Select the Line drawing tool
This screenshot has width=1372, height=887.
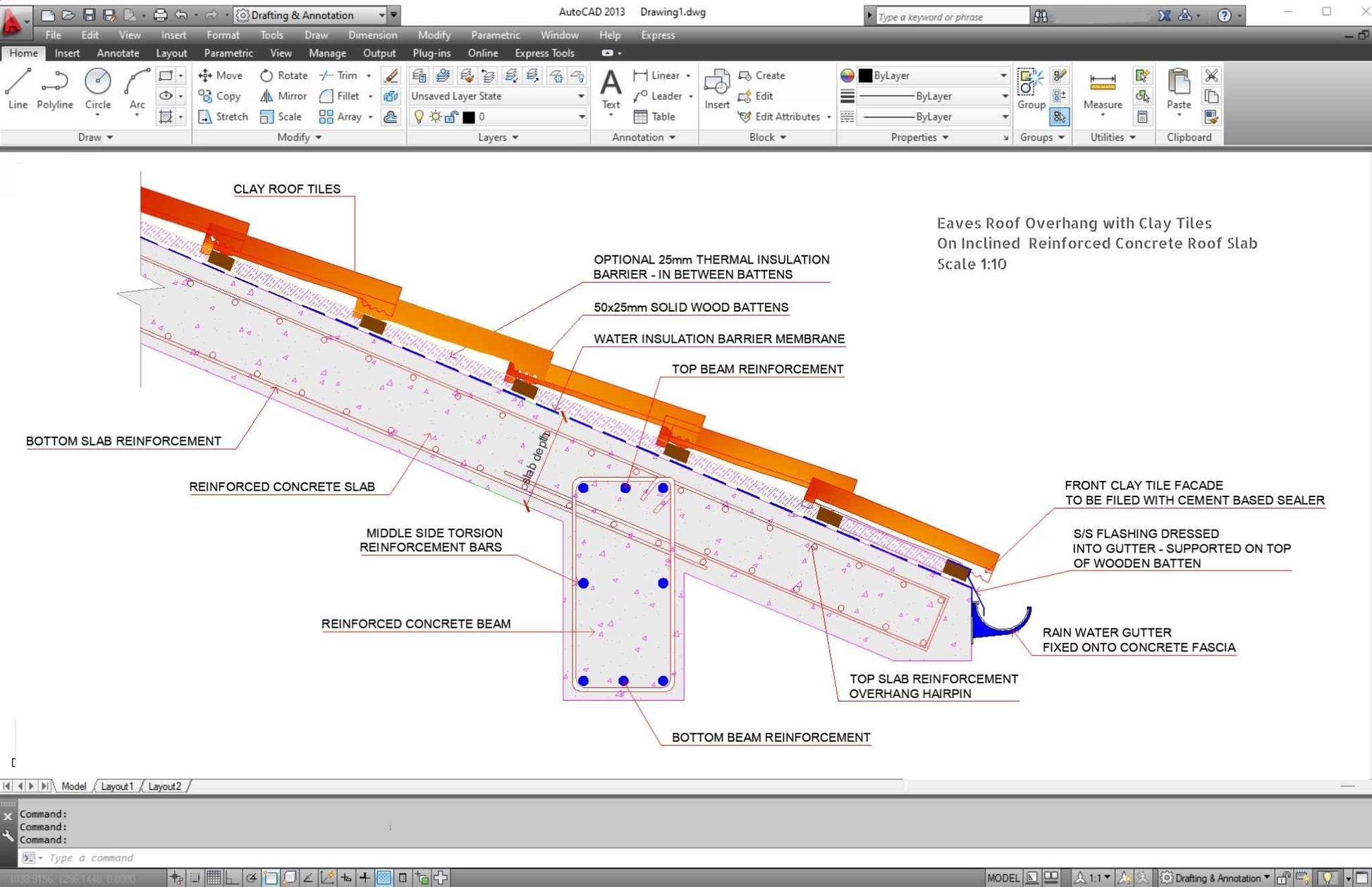coord(18,87)
